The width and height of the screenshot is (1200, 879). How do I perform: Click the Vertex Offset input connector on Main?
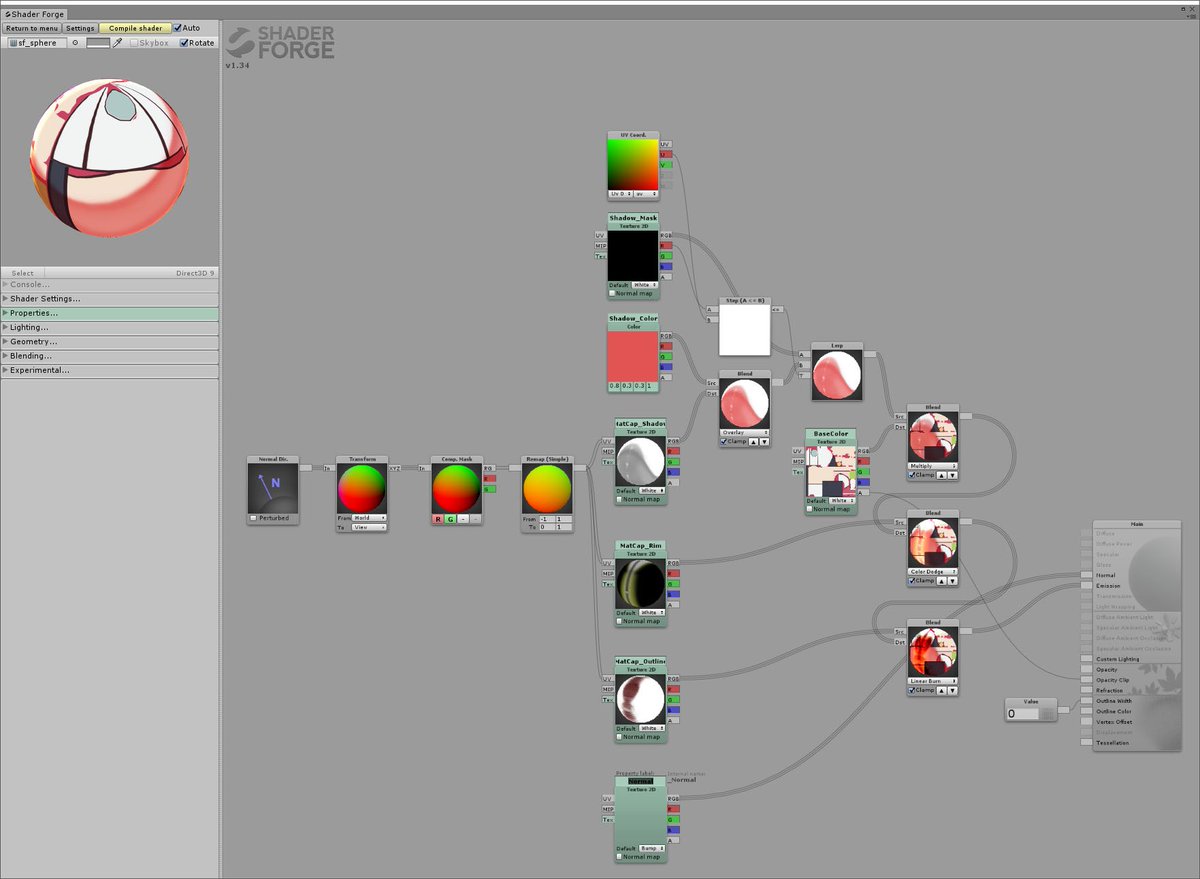click(x=1087, y=722)
